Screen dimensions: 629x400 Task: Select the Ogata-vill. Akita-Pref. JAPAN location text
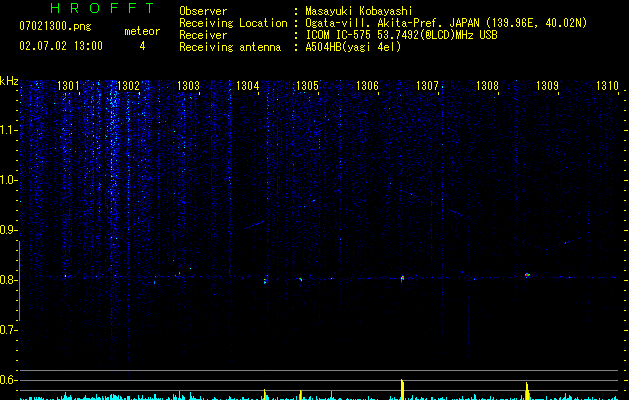click(x=446, y=23)
